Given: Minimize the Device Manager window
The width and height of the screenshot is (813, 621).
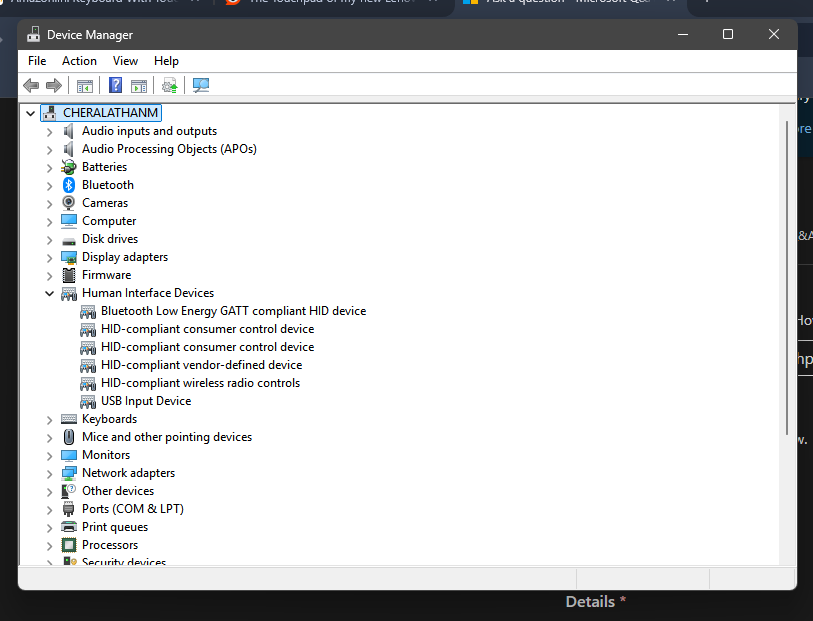Looking at the screenshot, I should click(x=683, y=34).
